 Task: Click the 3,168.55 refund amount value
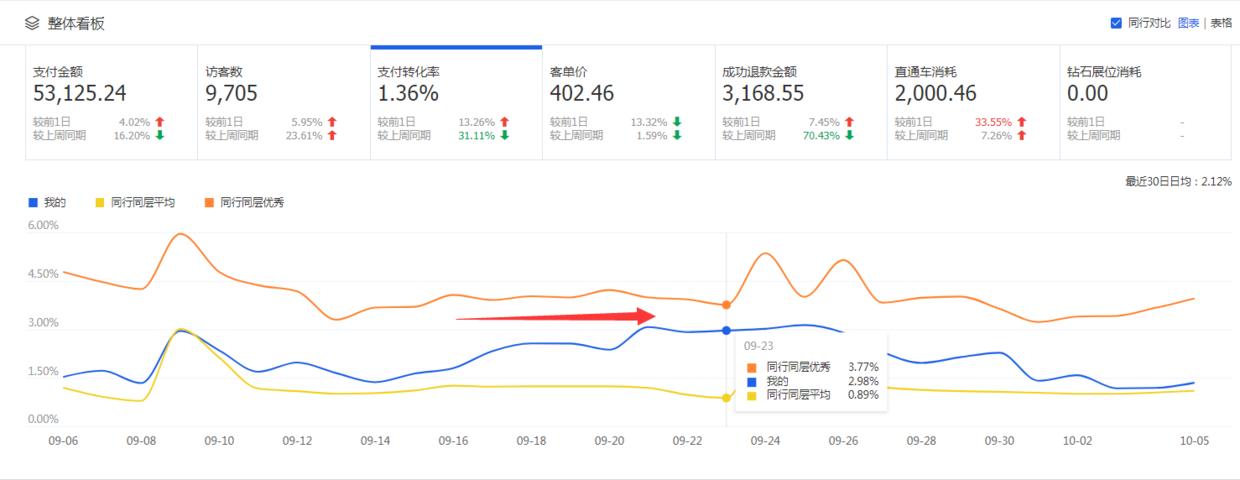(763, 94)
